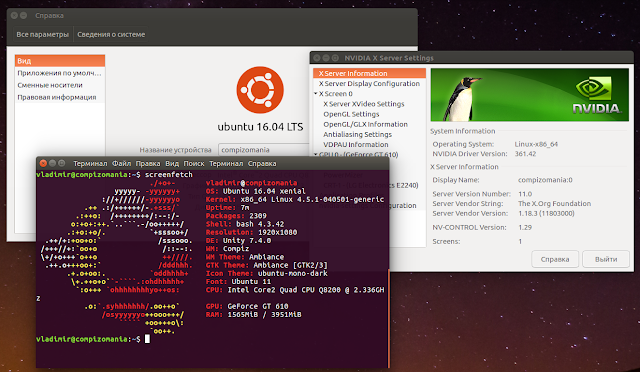Maximize the NVIDIA X Server Settings window
The image size is (640, 372).
(335, 58)
